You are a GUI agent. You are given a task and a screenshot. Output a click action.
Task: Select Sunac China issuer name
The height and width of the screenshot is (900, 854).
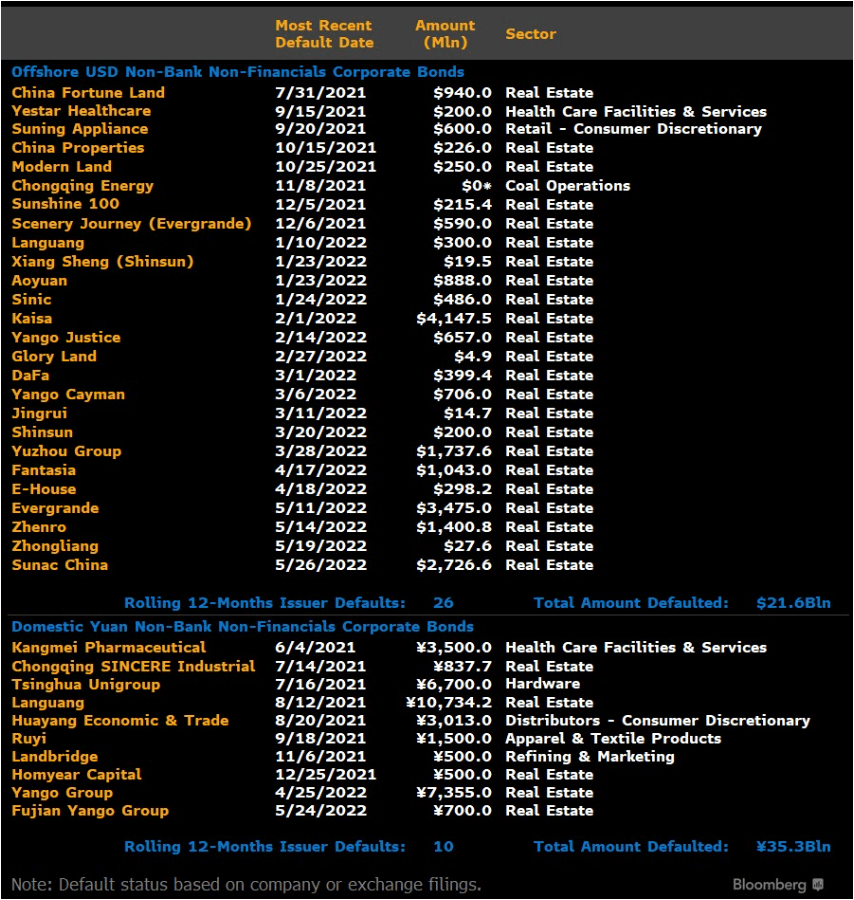coord(60,564)
